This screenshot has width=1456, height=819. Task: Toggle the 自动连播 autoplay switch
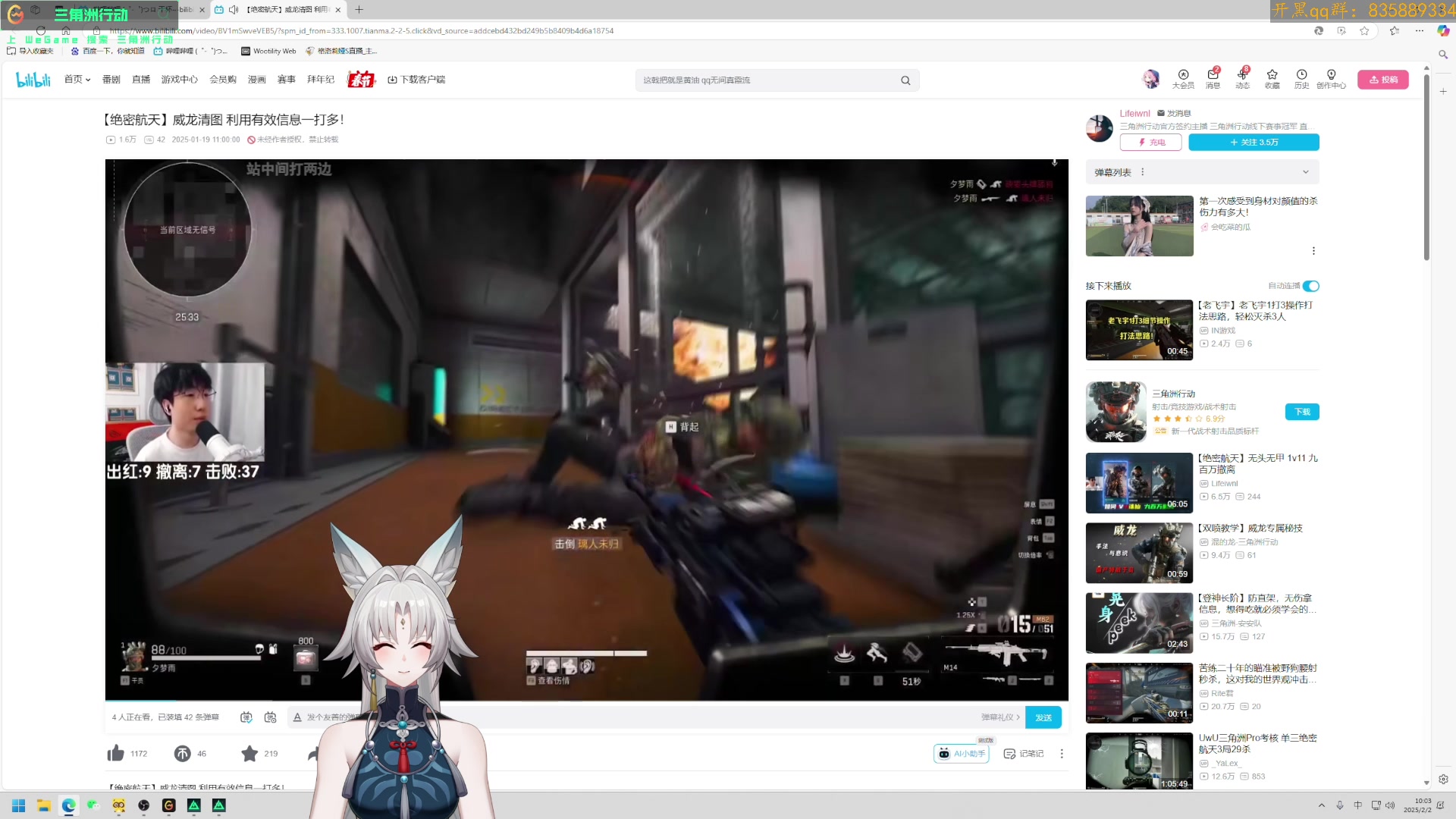1311,286
